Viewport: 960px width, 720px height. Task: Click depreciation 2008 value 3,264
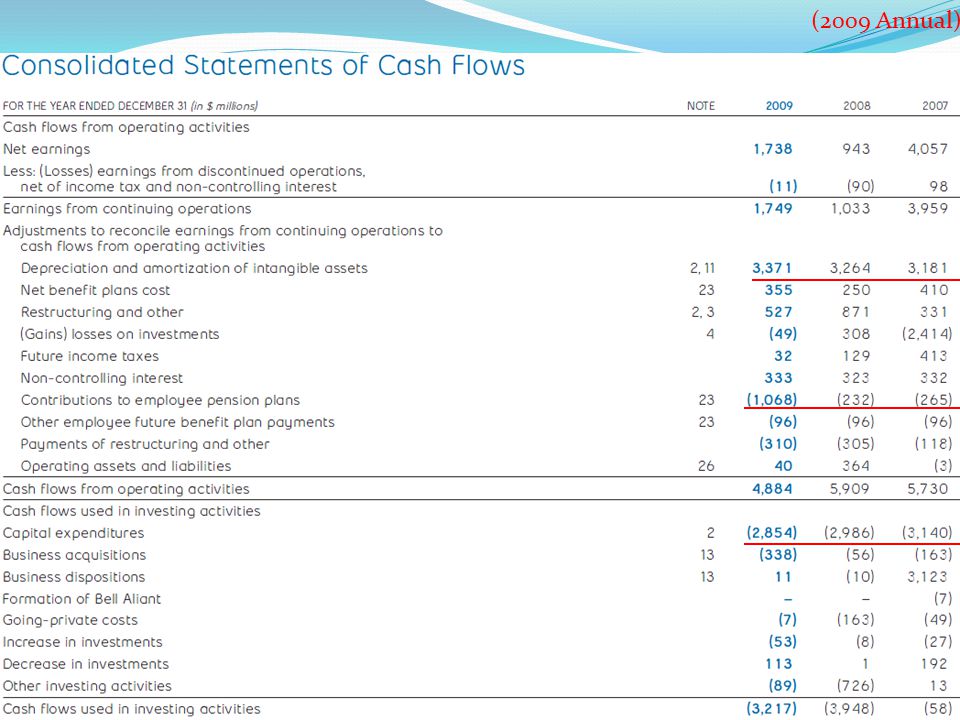click(850, 268)
